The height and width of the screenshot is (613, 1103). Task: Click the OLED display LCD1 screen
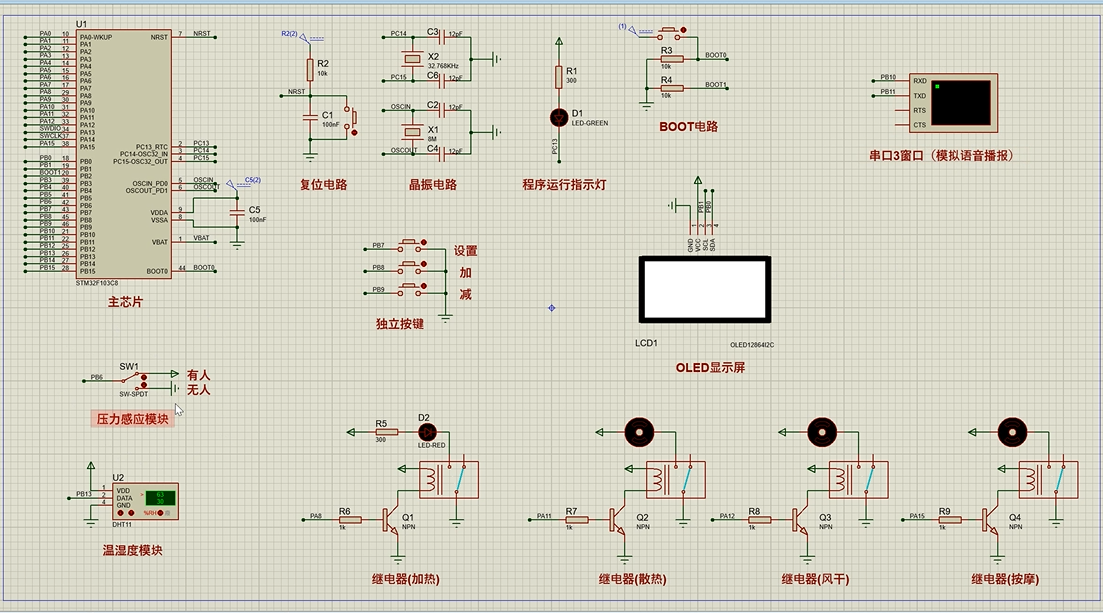click(x=704, y=289)
